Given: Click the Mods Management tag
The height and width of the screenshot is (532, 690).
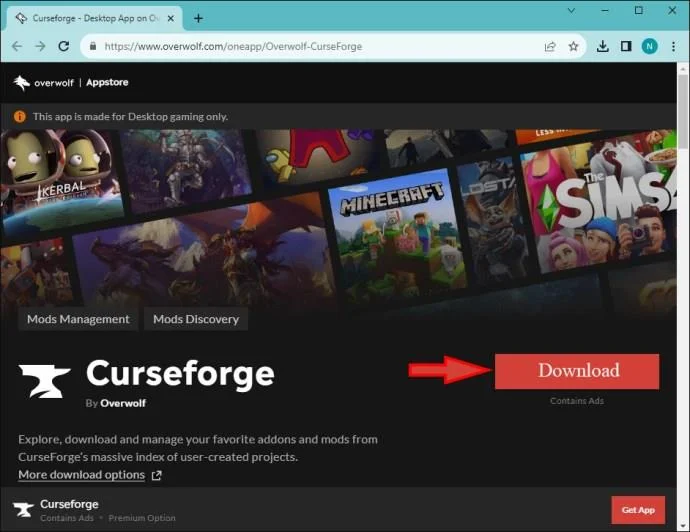Looking at the screenshot, I should 78,319.
